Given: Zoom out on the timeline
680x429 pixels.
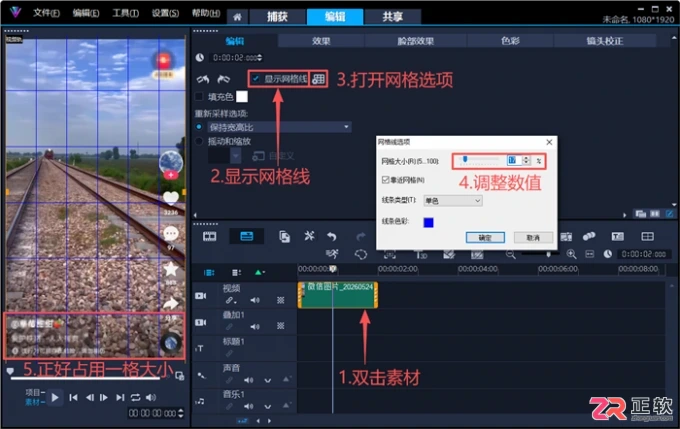Looking at the screenshot, I should tap(510, 254).
